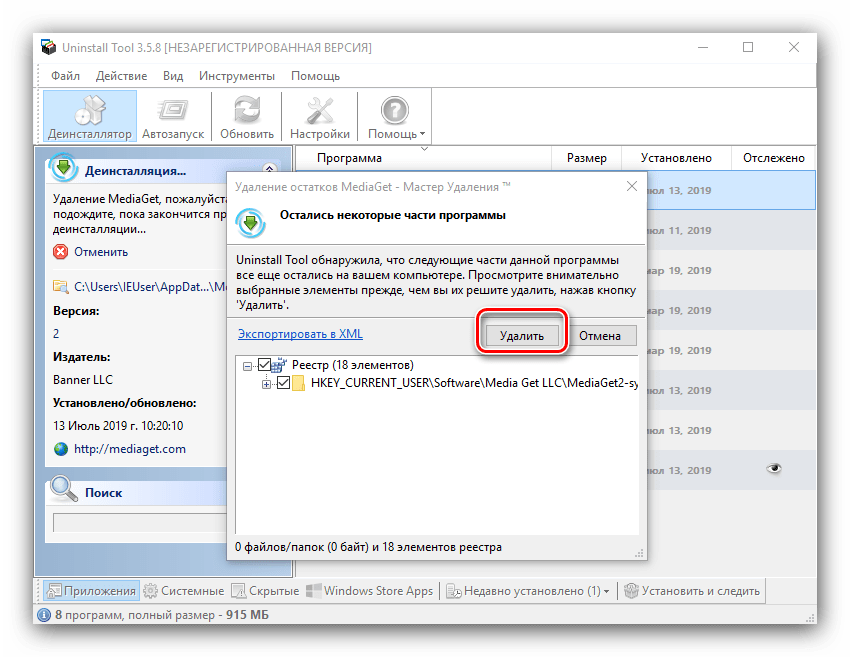Open the Действие menu
The height and width of the screenshot is (657, 850).
click(121, 76)
